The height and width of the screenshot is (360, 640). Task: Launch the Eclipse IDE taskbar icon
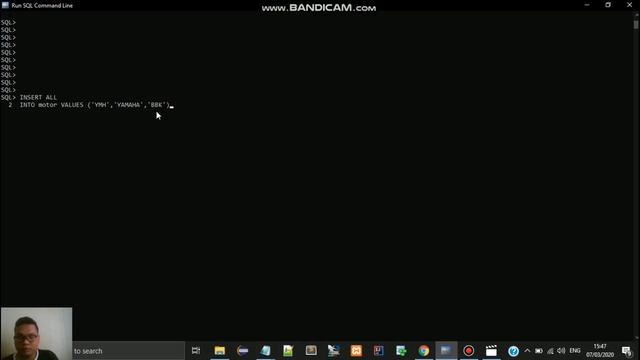242,351
